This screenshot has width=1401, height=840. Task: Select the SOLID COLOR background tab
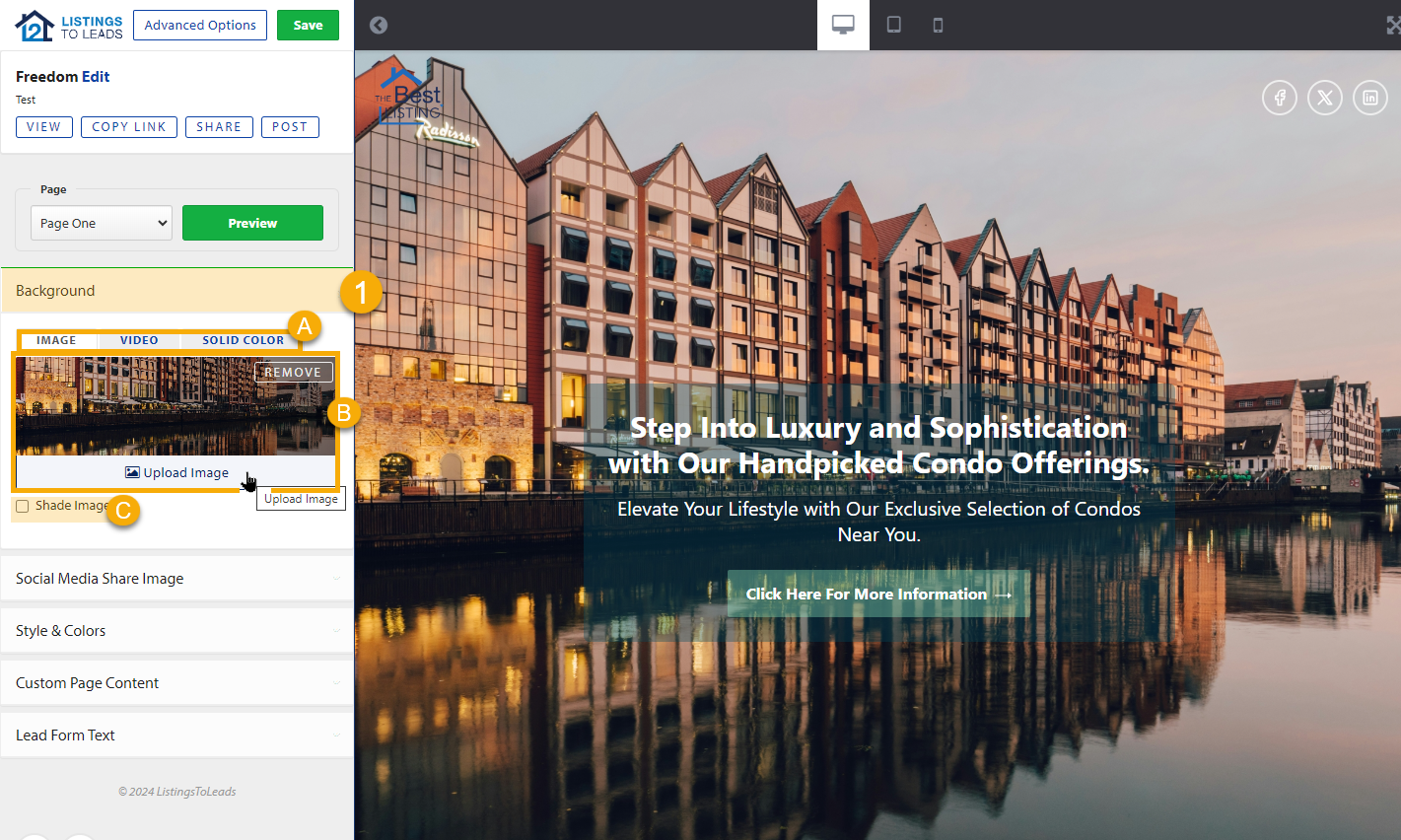coord(243,340)
